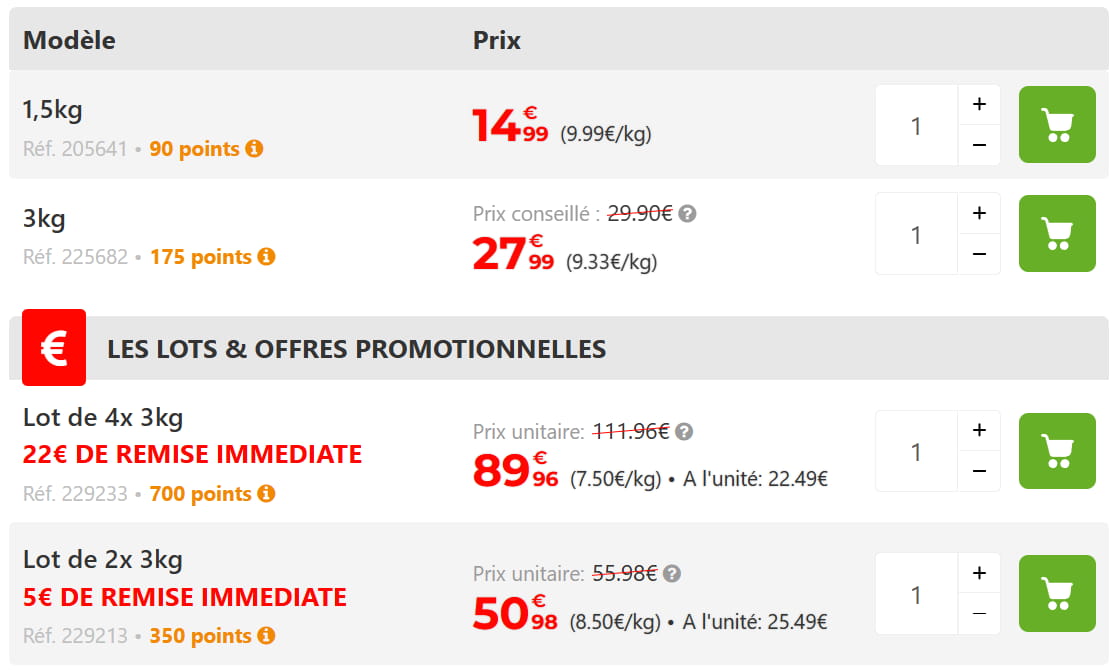1113x670 pixels.
Task: Increase quantity for the 1,5kg product
Action: pos(979,103)
